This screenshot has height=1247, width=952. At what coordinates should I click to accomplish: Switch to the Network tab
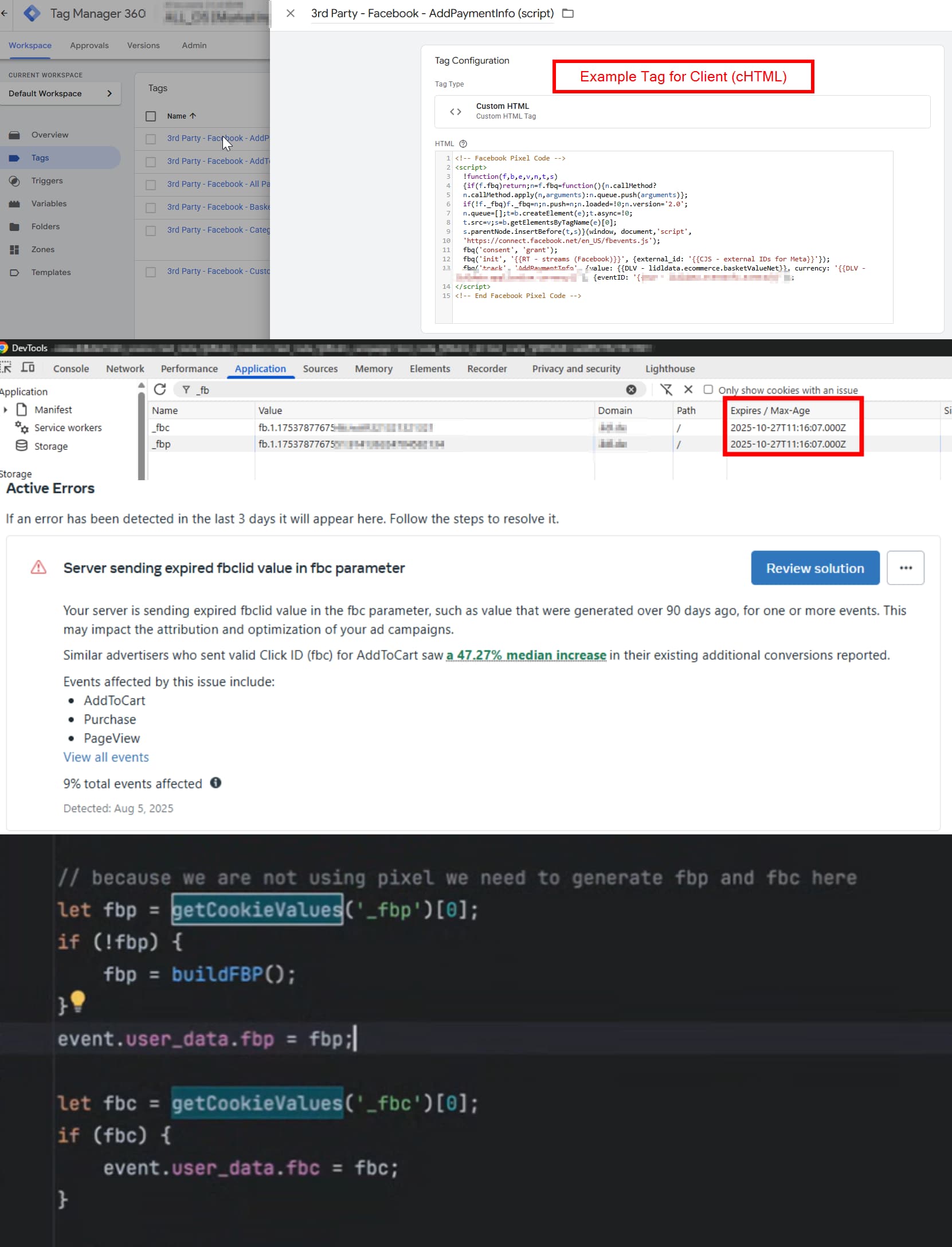125,368
